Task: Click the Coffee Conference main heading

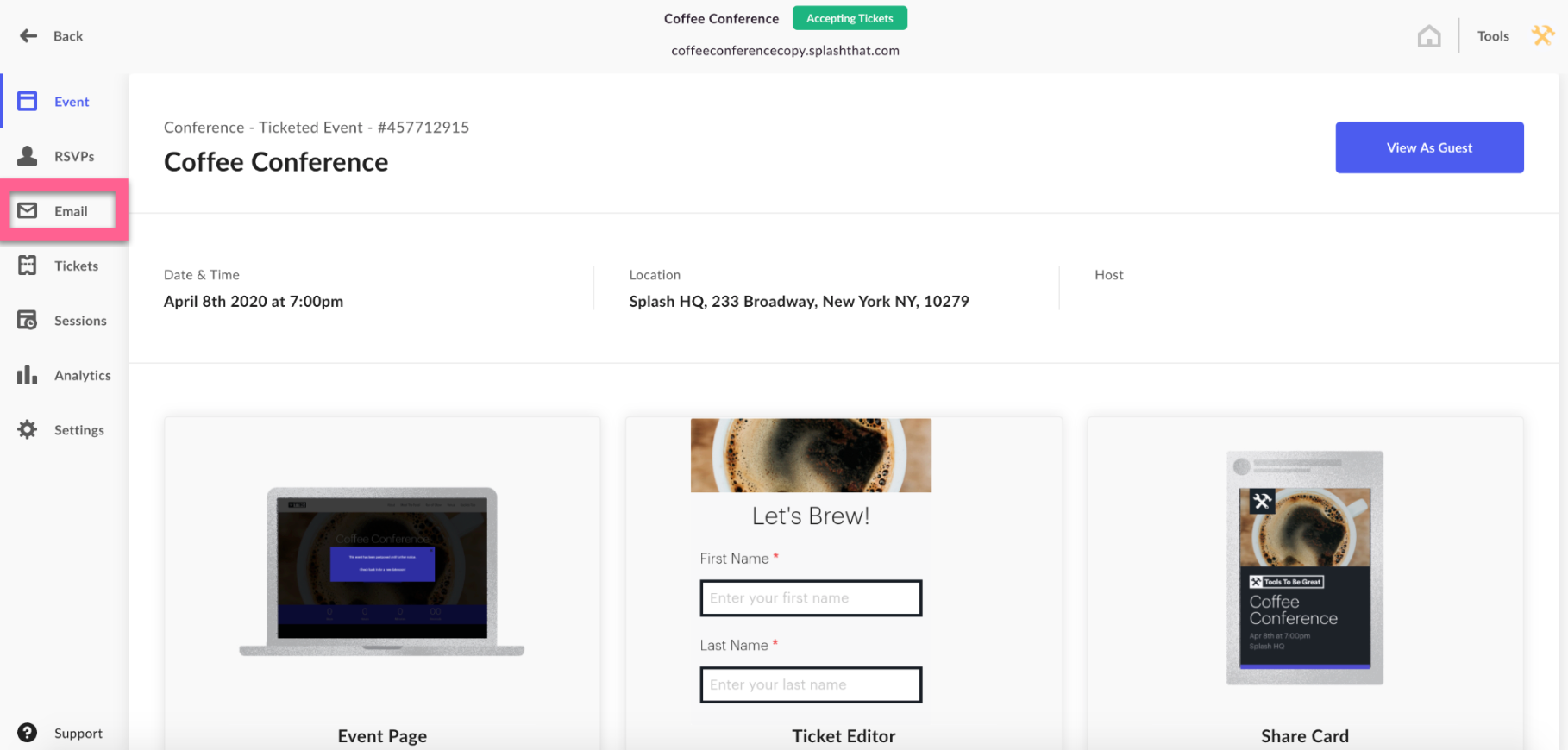Action: 276,162
